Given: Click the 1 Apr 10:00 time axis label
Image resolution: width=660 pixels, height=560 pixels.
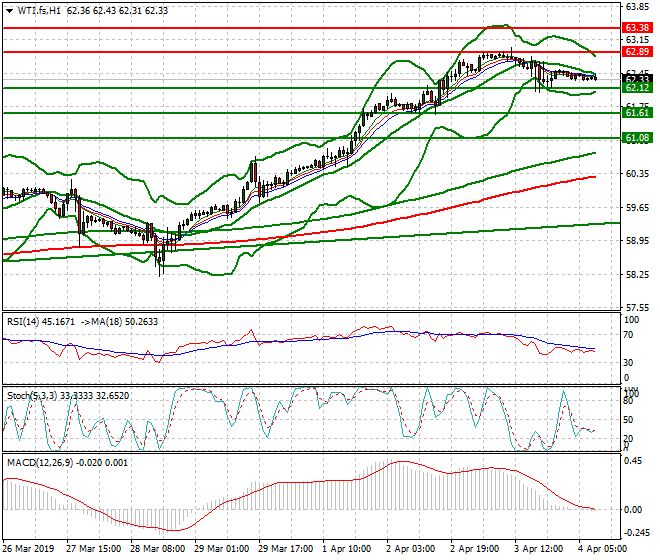Looking at the screenshot, I should (346, 549).
